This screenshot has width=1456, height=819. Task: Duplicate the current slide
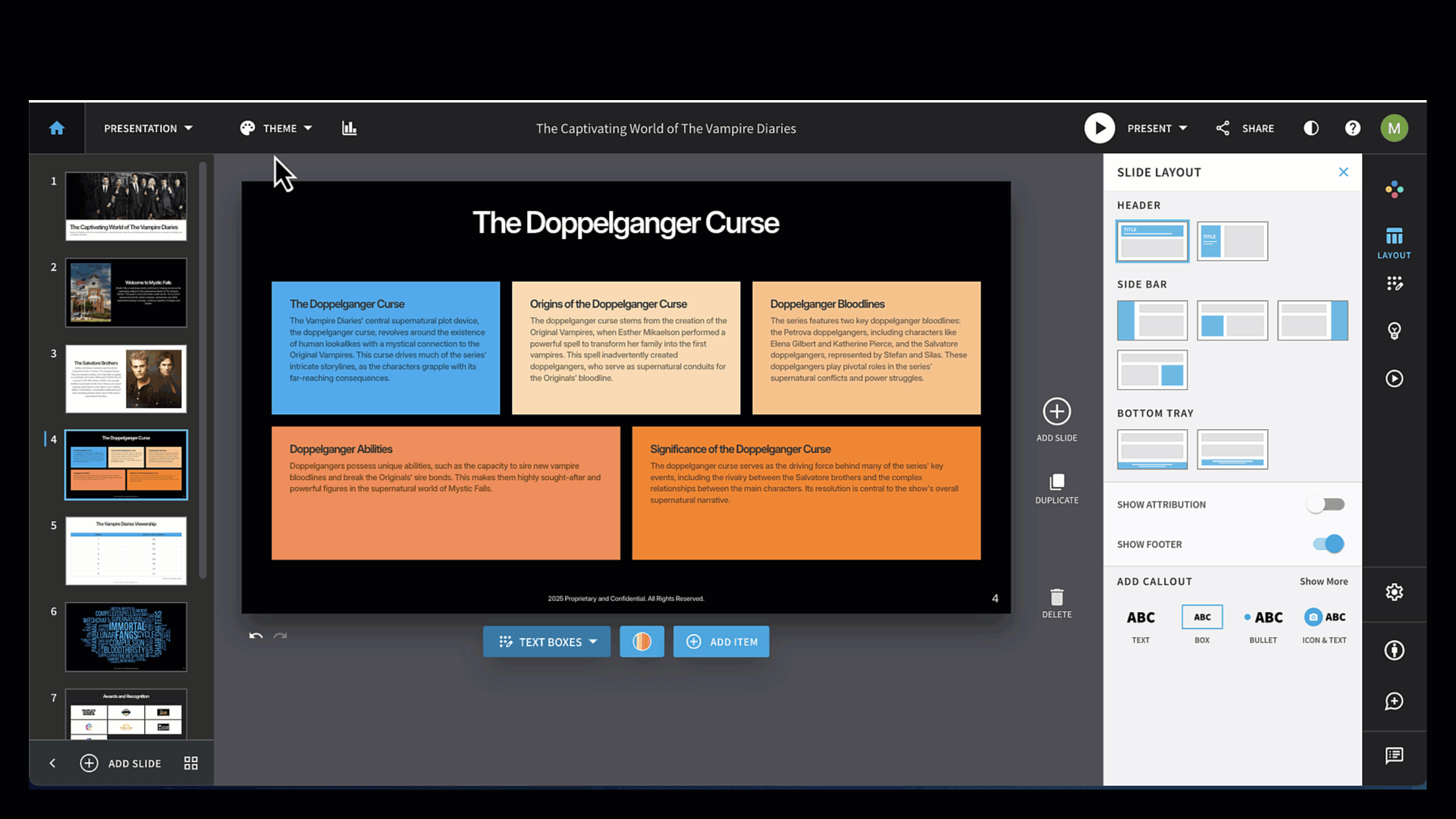[1057, 489]
